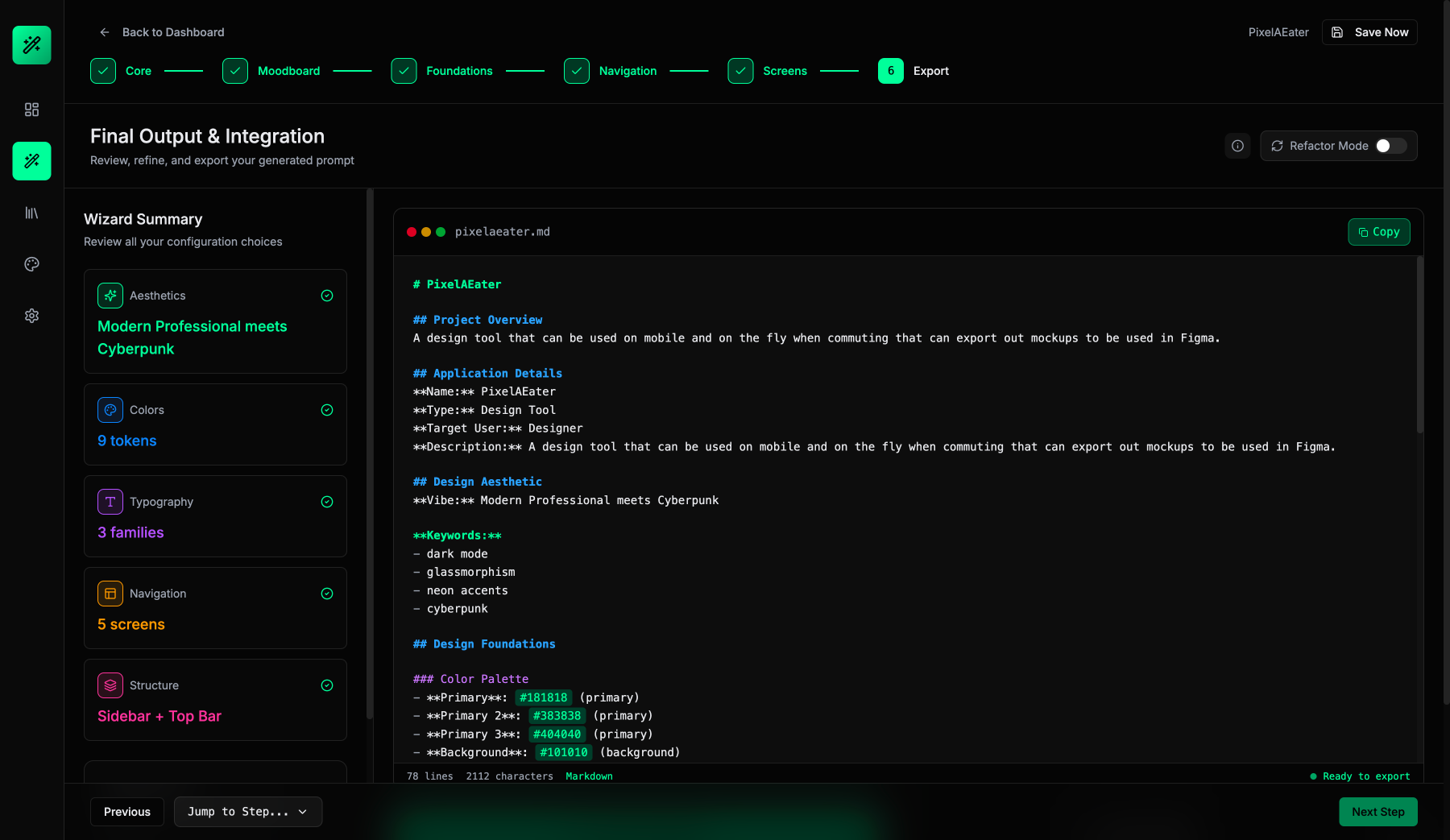Click the 3 families text
Screen dimensions: 1450x840
pos(130,532)
